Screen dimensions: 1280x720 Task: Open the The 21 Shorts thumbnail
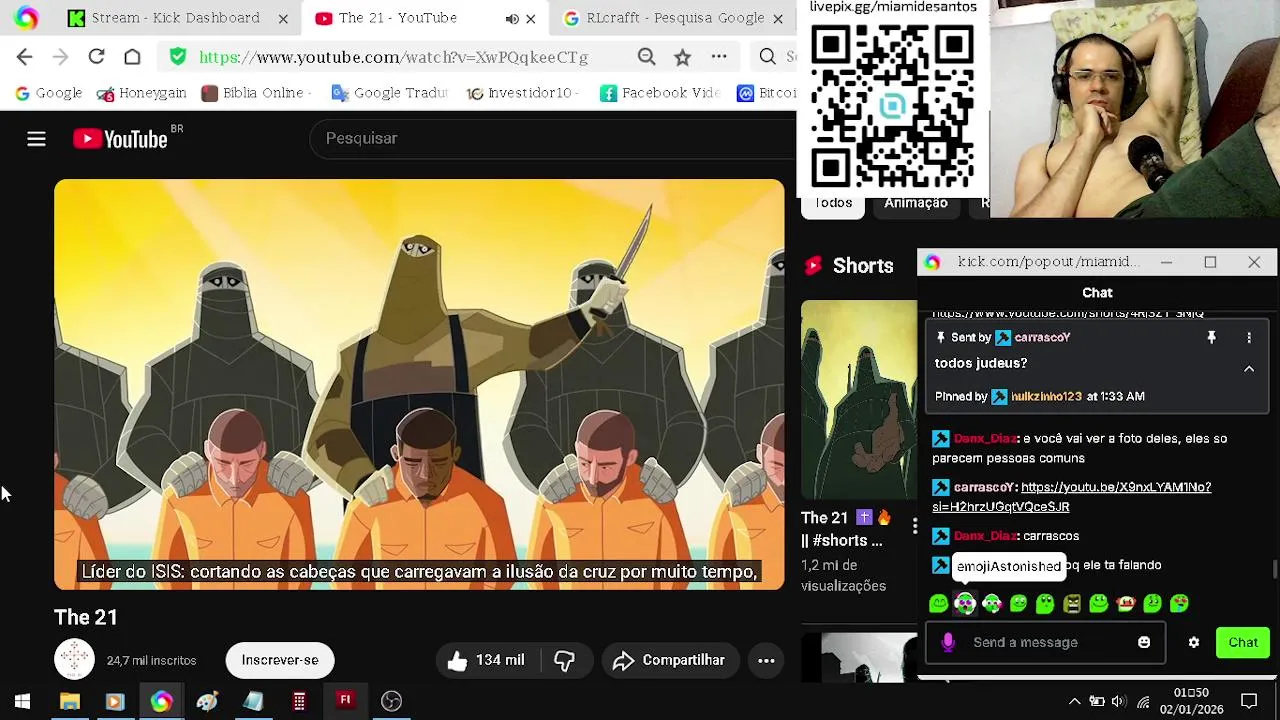click(858, 400)
